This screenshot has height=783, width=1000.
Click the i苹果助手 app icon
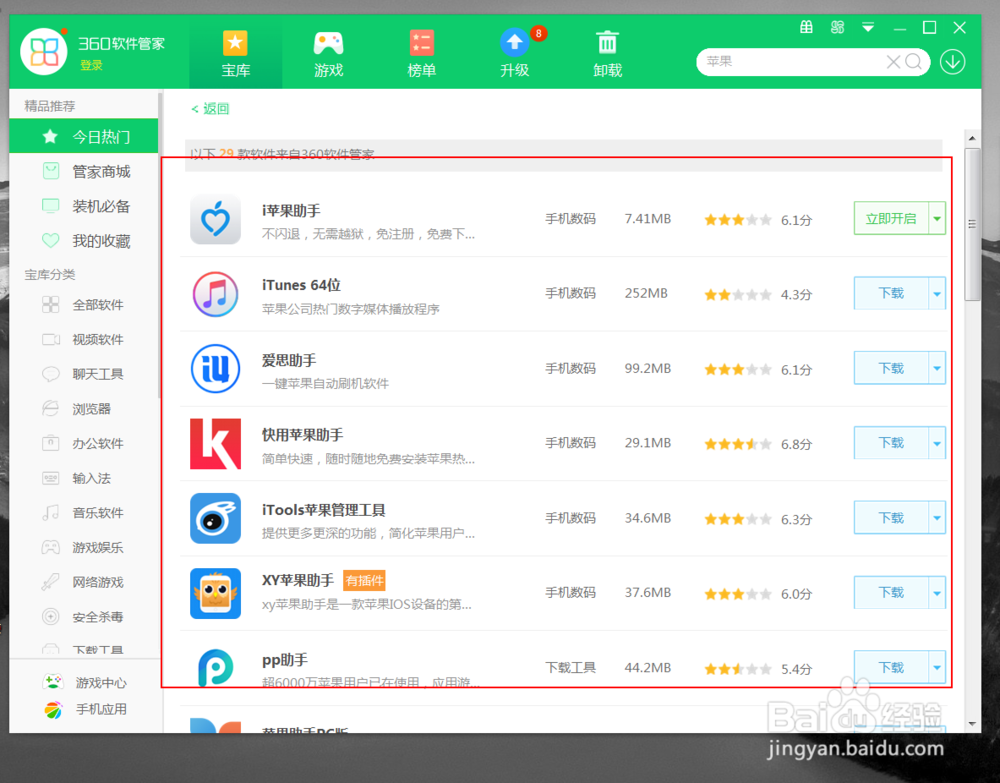(x=216, y=219)
